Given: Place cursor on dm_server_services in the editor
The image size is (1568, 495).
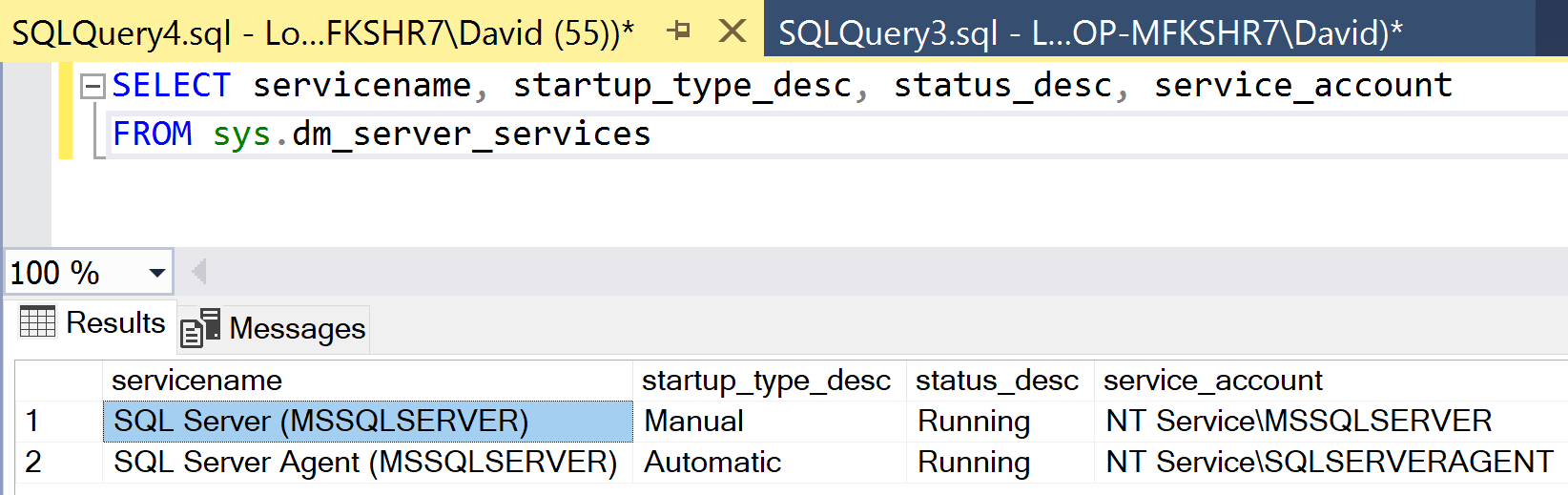Looking at the screenshot, I should click(471, 134).
